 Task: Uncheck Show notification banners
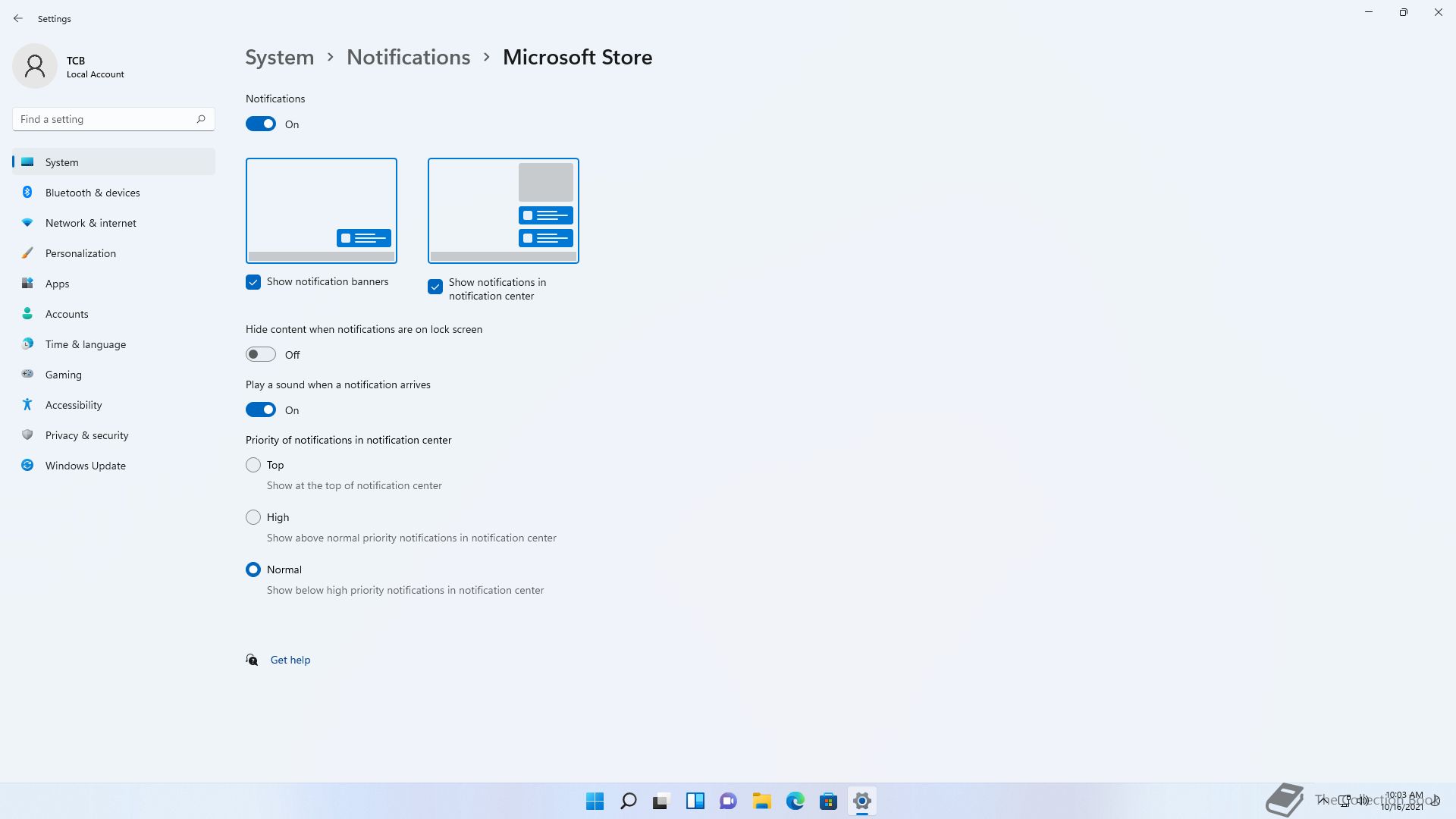click(x=253, y=282)
